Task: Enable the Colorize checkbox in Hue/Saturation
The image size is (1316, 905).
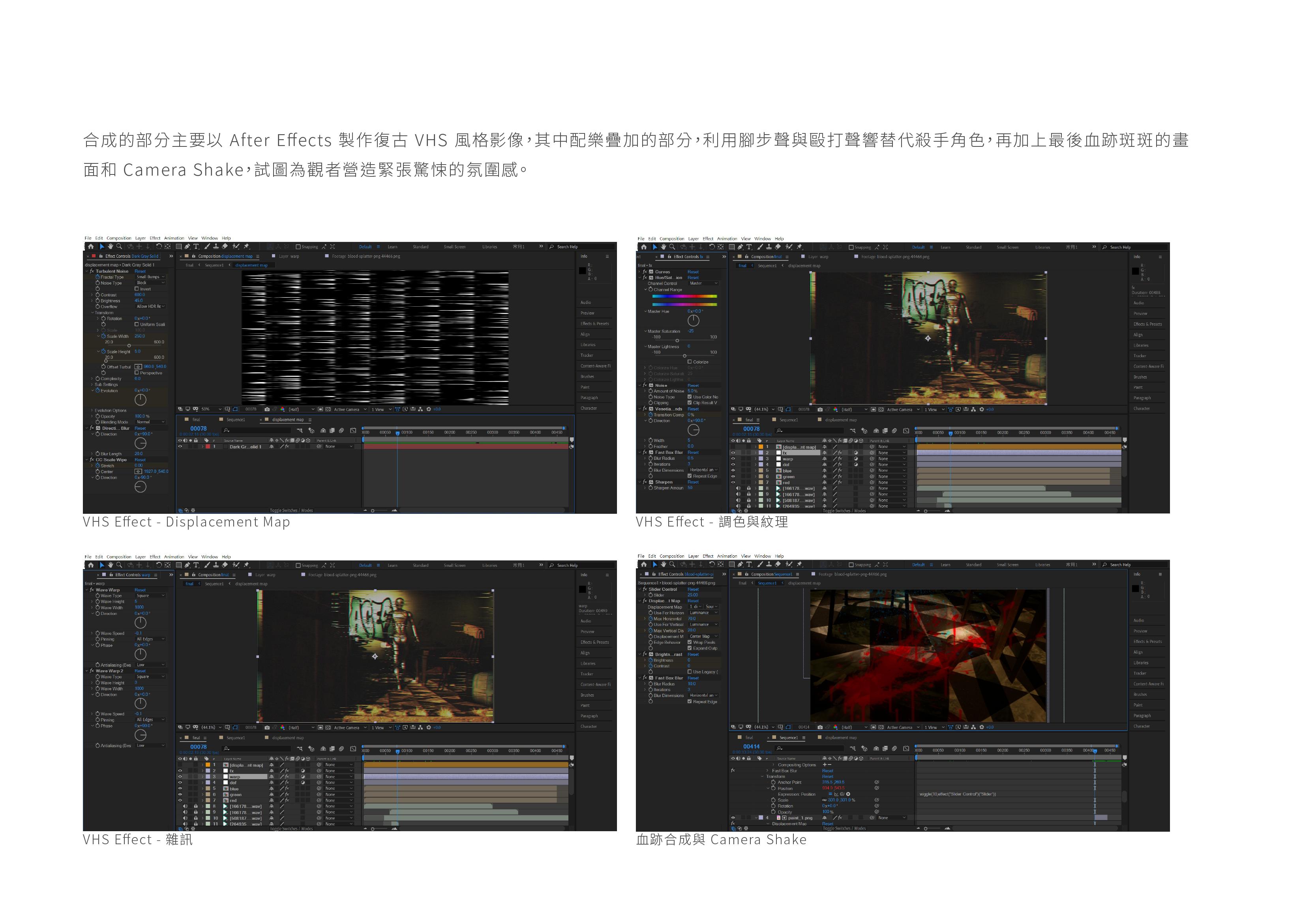Action: (690, 362)
